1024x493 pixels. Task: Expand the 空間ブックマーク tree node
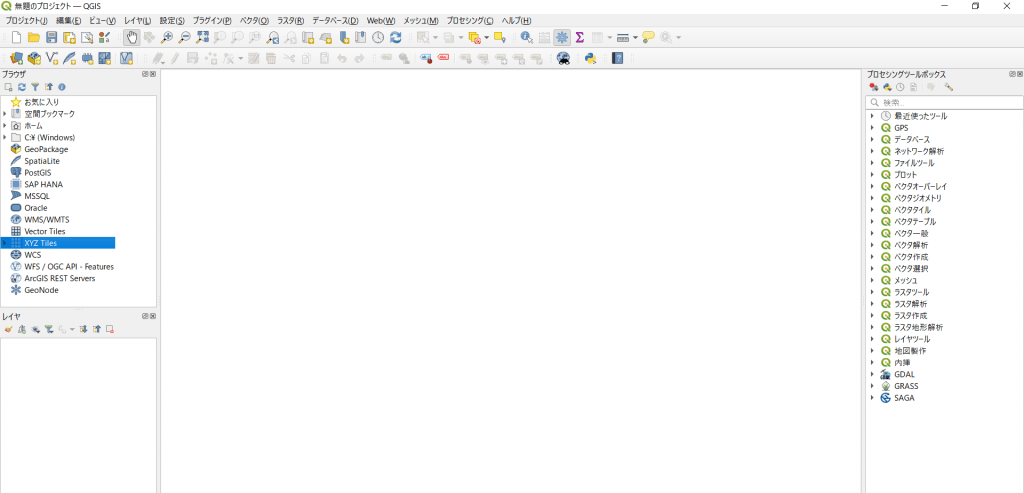coord(5,114)
